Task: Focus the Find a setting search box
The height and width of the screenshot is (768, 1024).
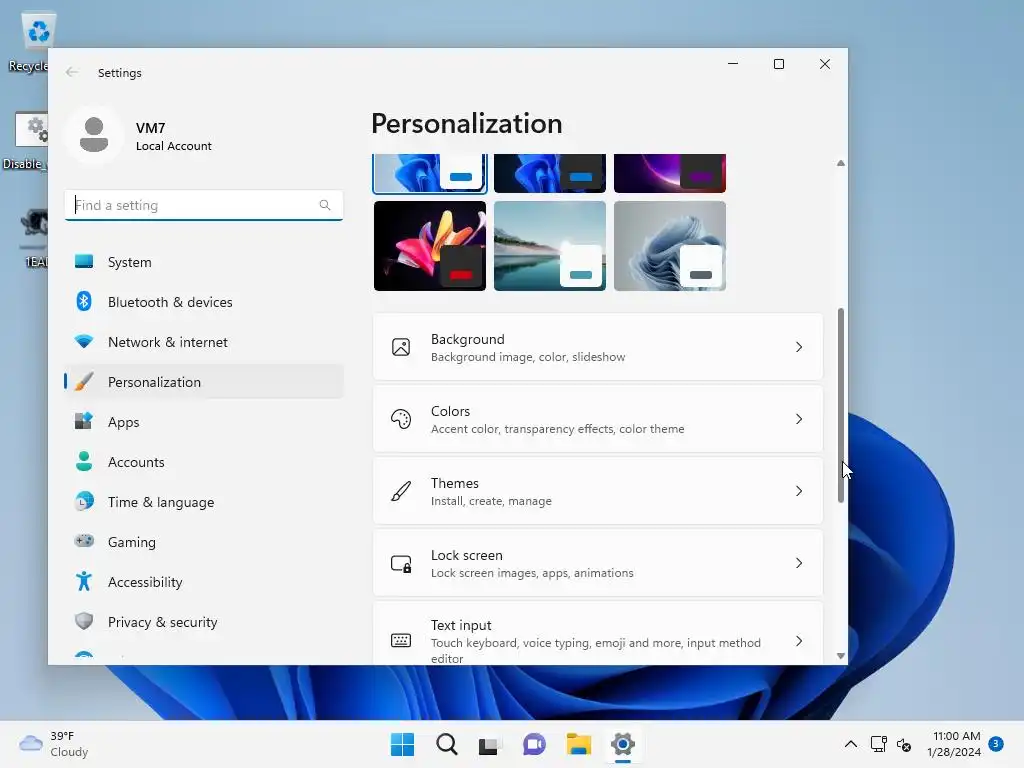Action: pyautogui.click(x=204, y=205)
